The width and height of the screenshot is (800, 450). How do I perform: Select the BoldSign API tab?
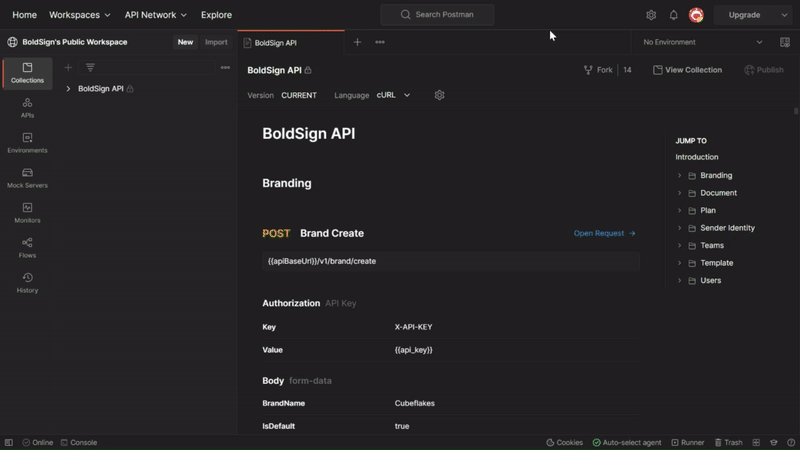291,43
